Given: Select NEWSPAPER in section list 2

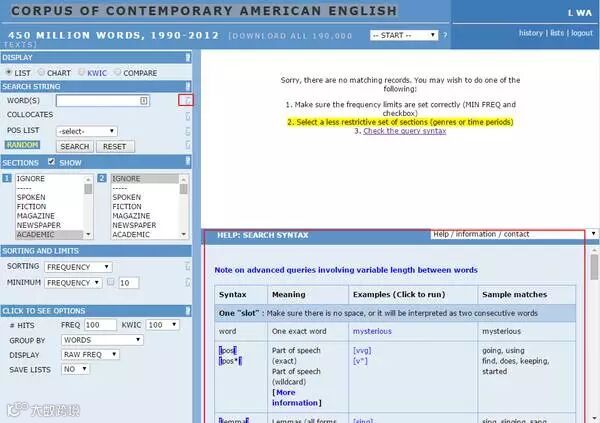Looking at the screenshot, I should coord(134,225).
